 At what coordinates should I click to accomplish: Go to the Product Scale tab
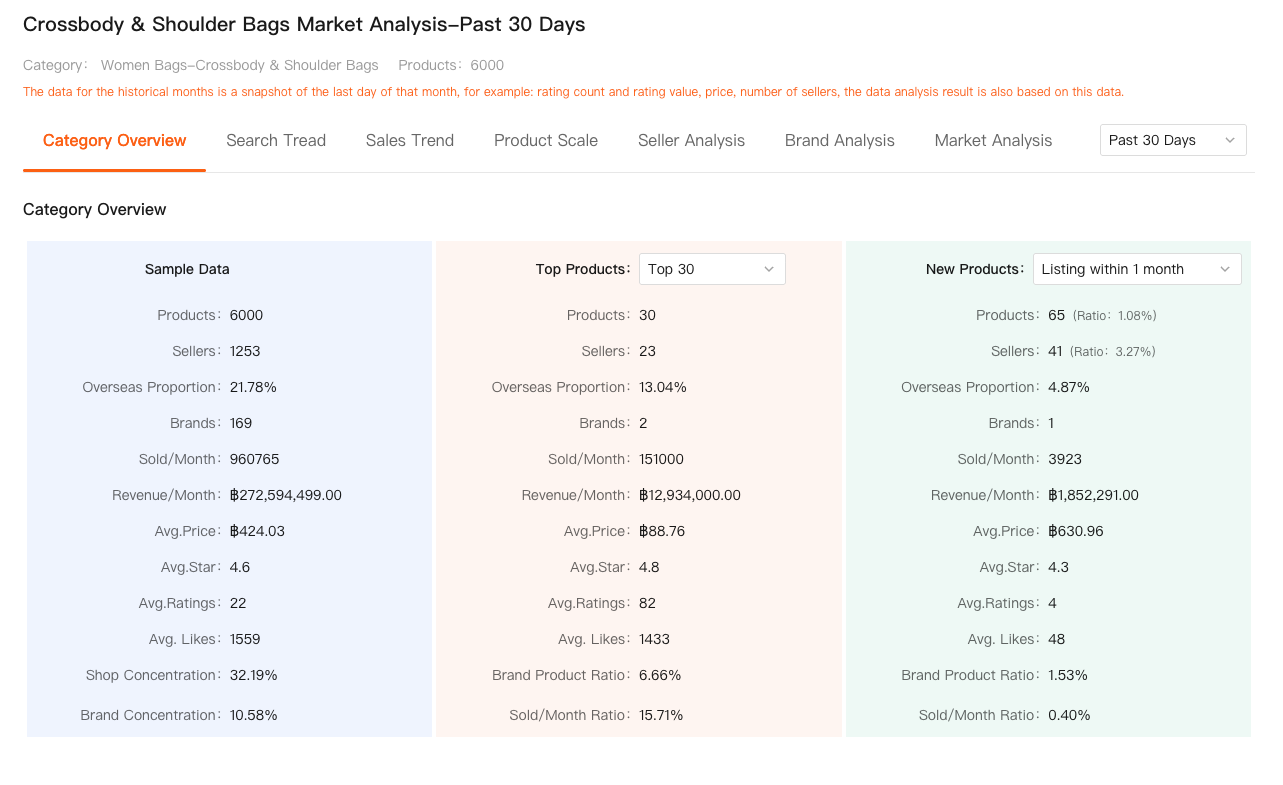coord(545,140)
